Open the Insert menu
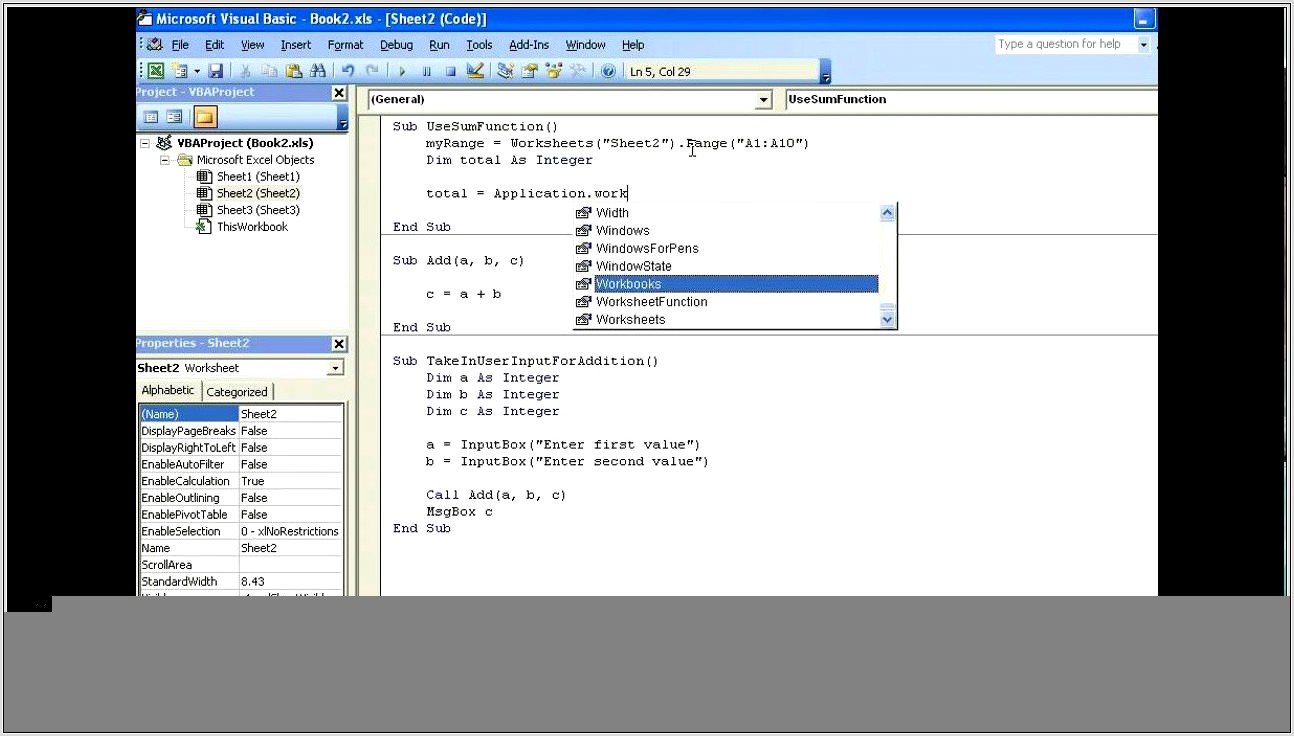The height and width of the screenshot is (736, 1294). pyautogui.click(x=296, y=45)
